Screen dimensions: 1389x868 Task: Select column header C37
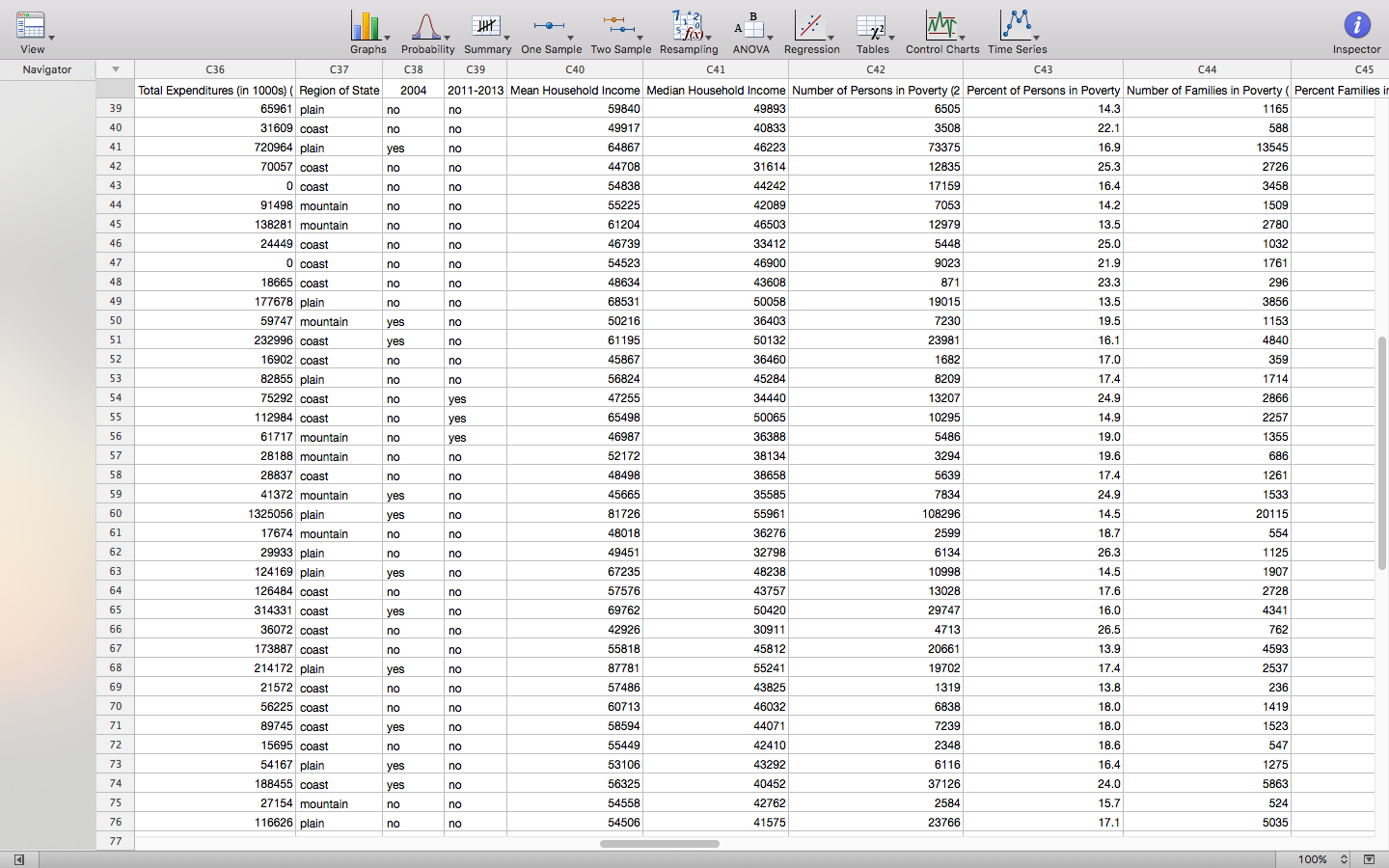(x=340, y=69)
